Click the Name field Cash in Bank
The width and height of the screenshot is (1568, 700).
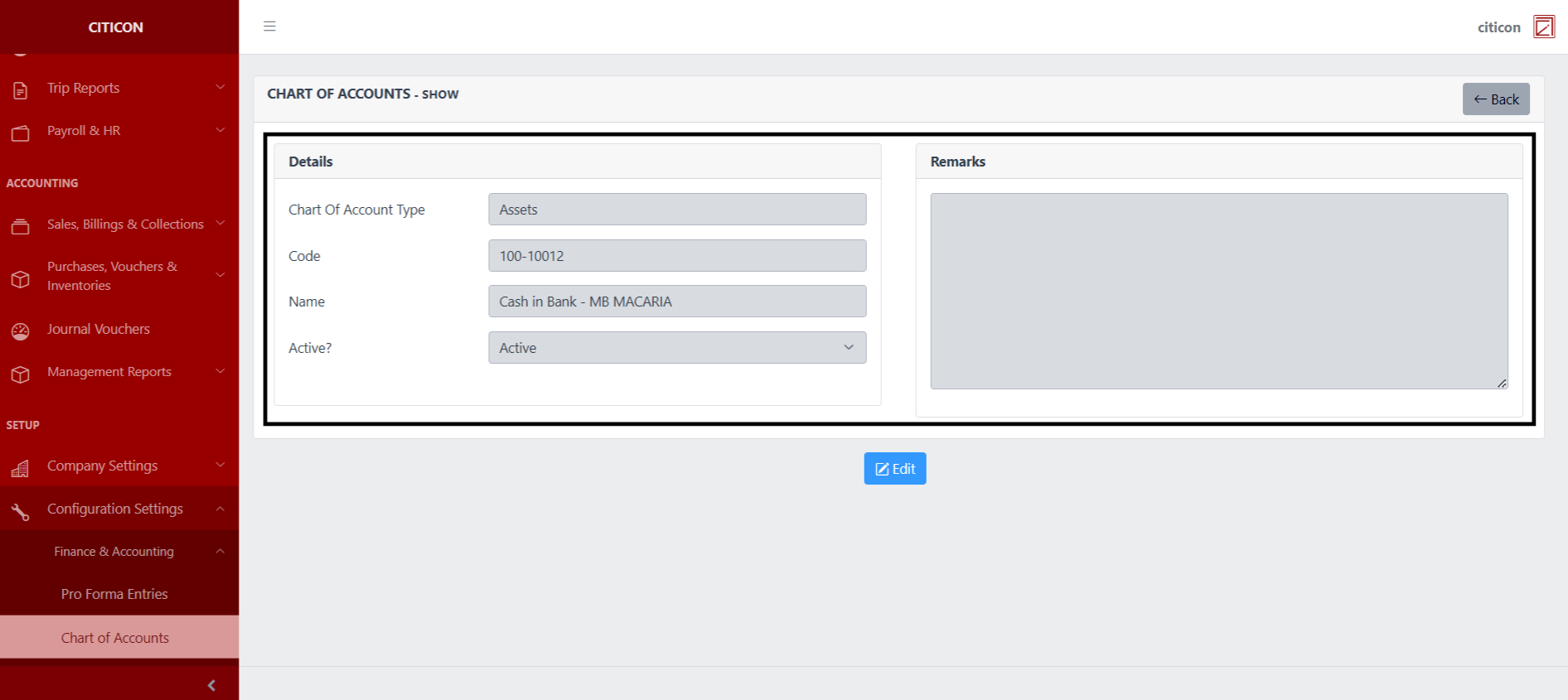coord(676,302)
